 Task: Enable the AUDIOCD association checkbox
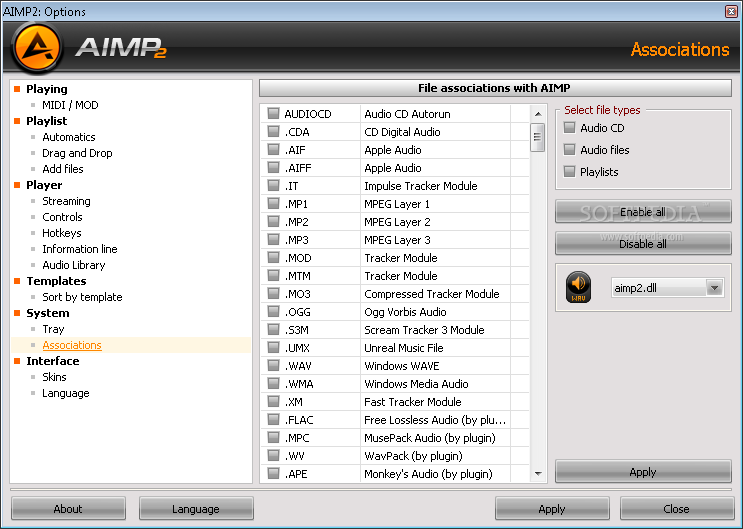point(273,113)
